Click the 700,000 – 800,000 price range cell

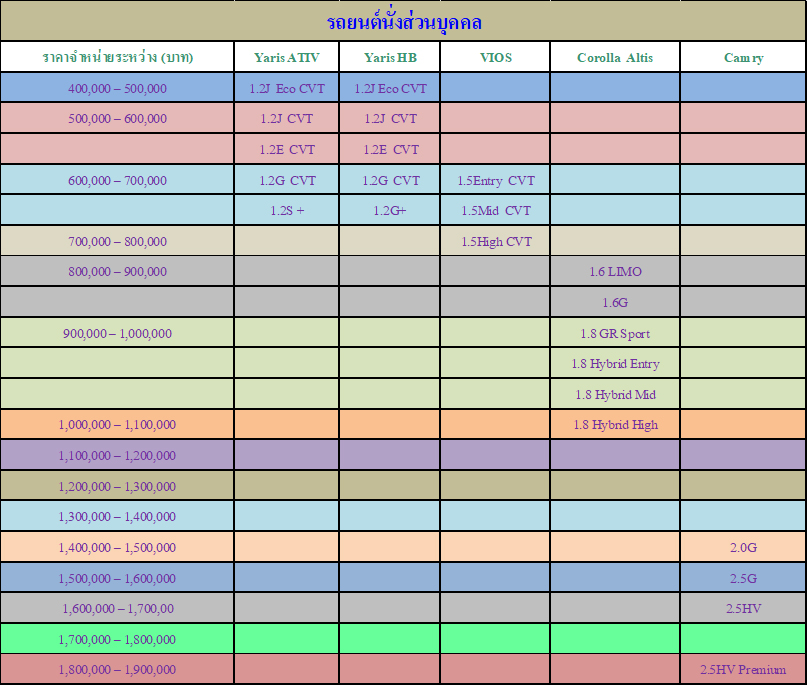coord(117,241)
